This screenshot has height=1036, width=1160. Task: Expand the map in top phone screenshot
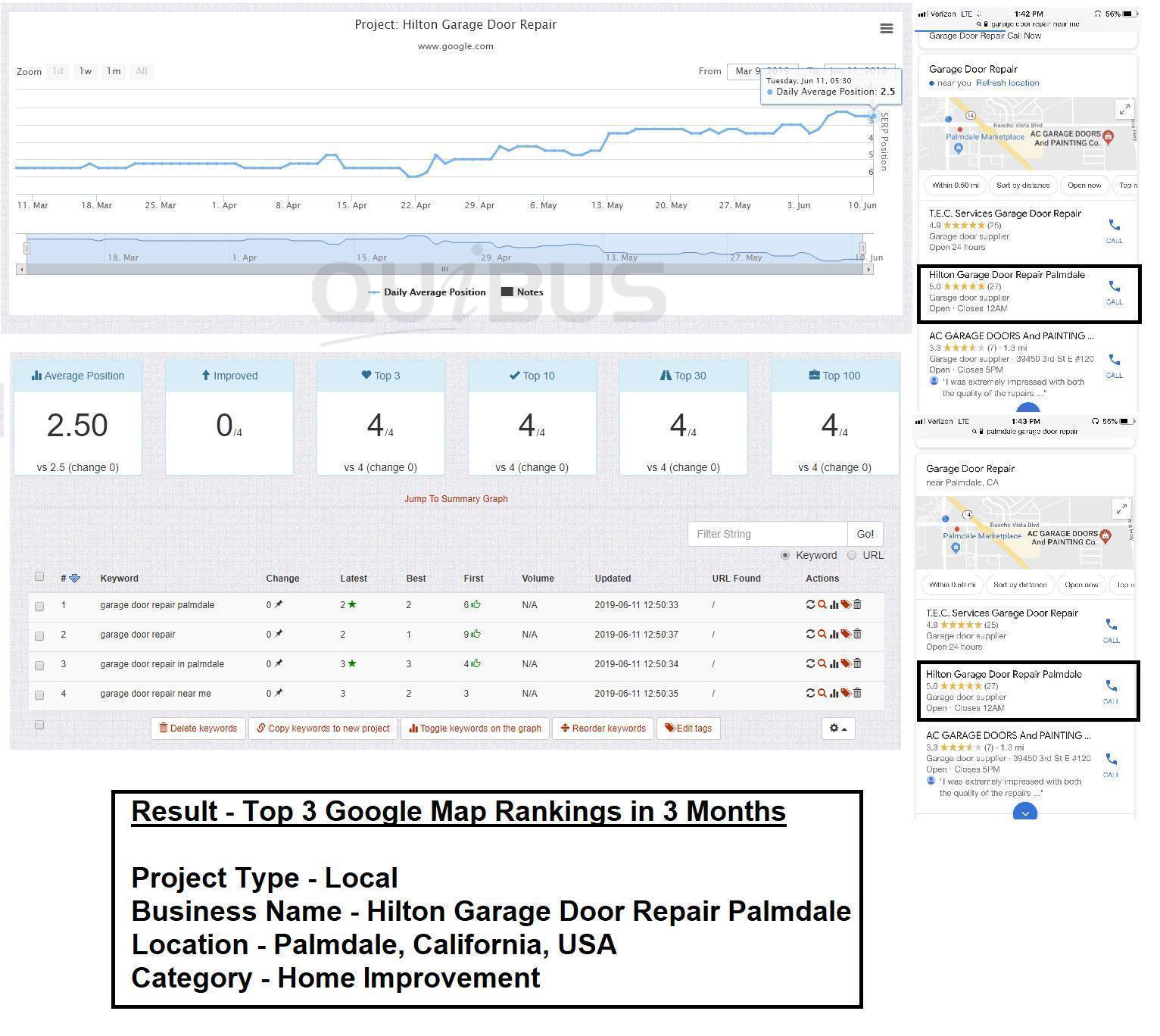[x=1124, y=111]
